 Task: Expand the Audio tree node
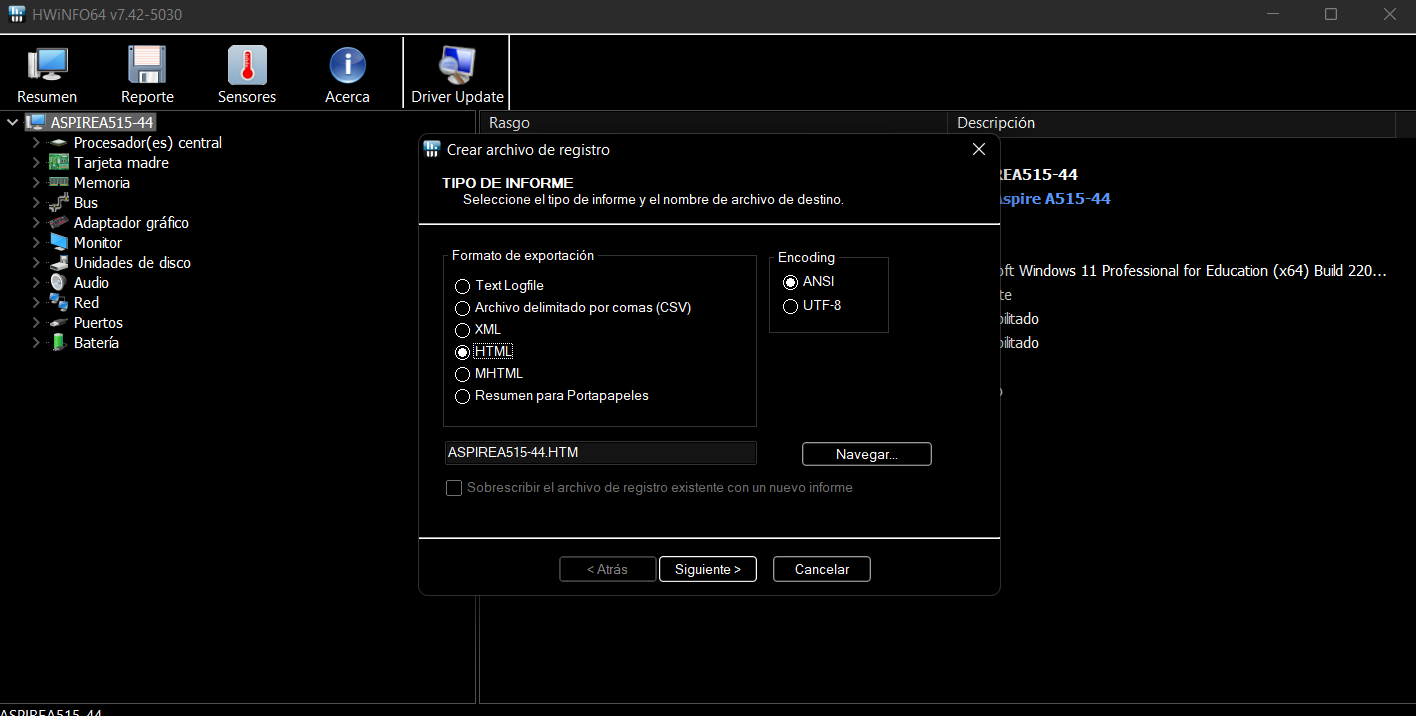point(36,283)
